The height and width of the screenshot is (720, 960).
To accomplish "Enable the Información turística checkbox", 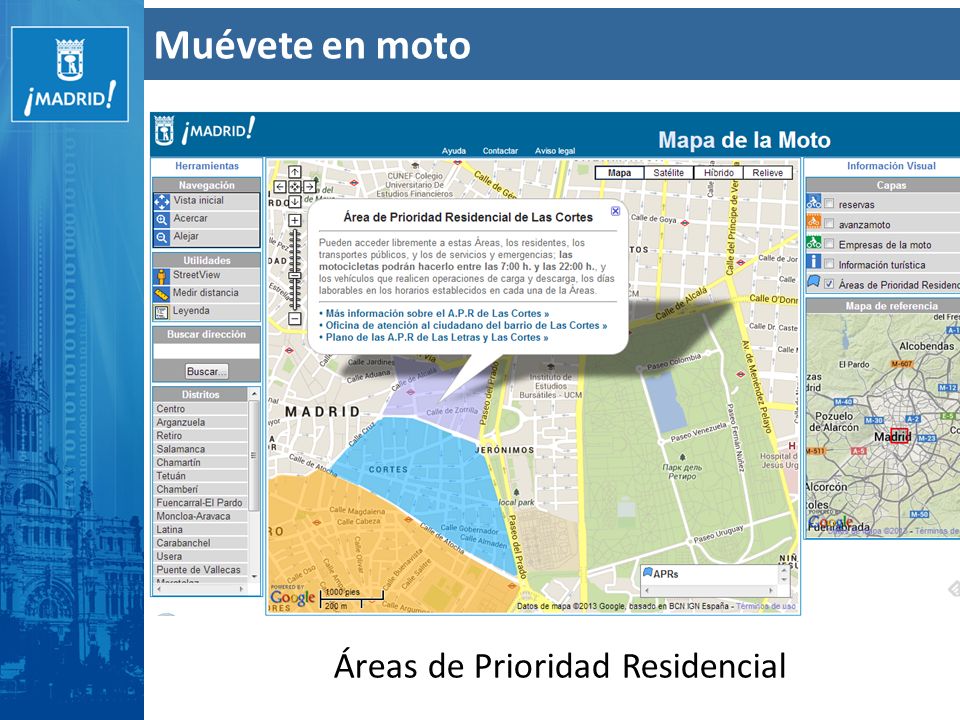I will 829,264.
